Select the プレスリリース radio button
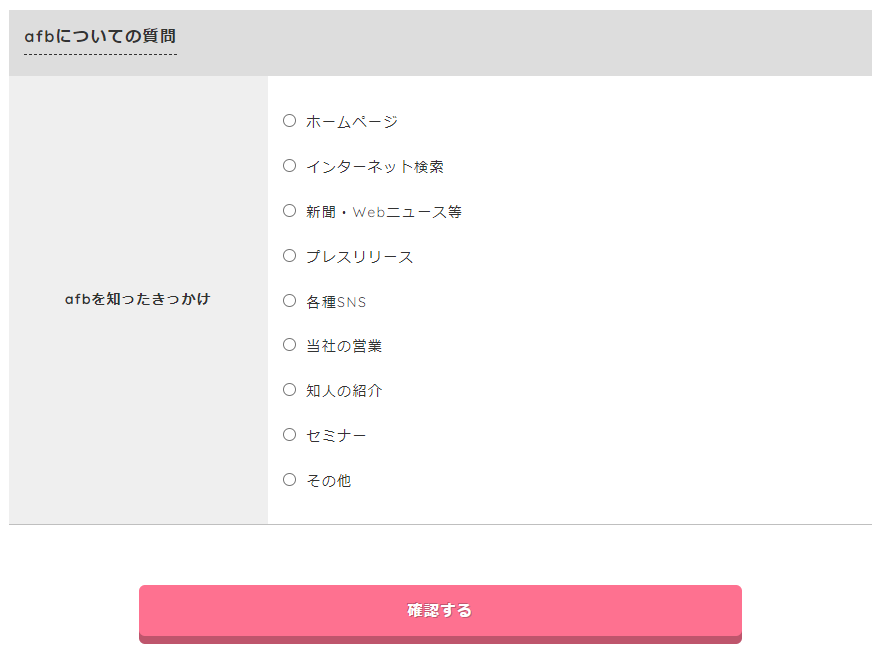Image resolution: width=885 pixels, height=657 pixels. coord(289,255)
